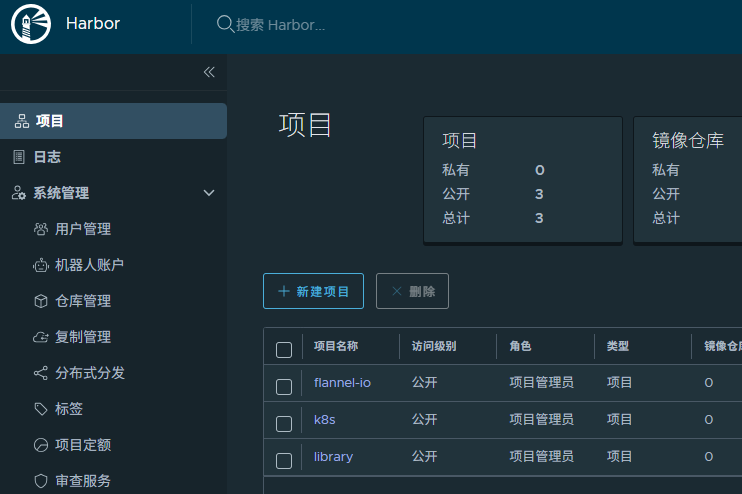Click the 复制管理 cloud icon
Viewport: 742px width, 494px height.
[41, 337]
